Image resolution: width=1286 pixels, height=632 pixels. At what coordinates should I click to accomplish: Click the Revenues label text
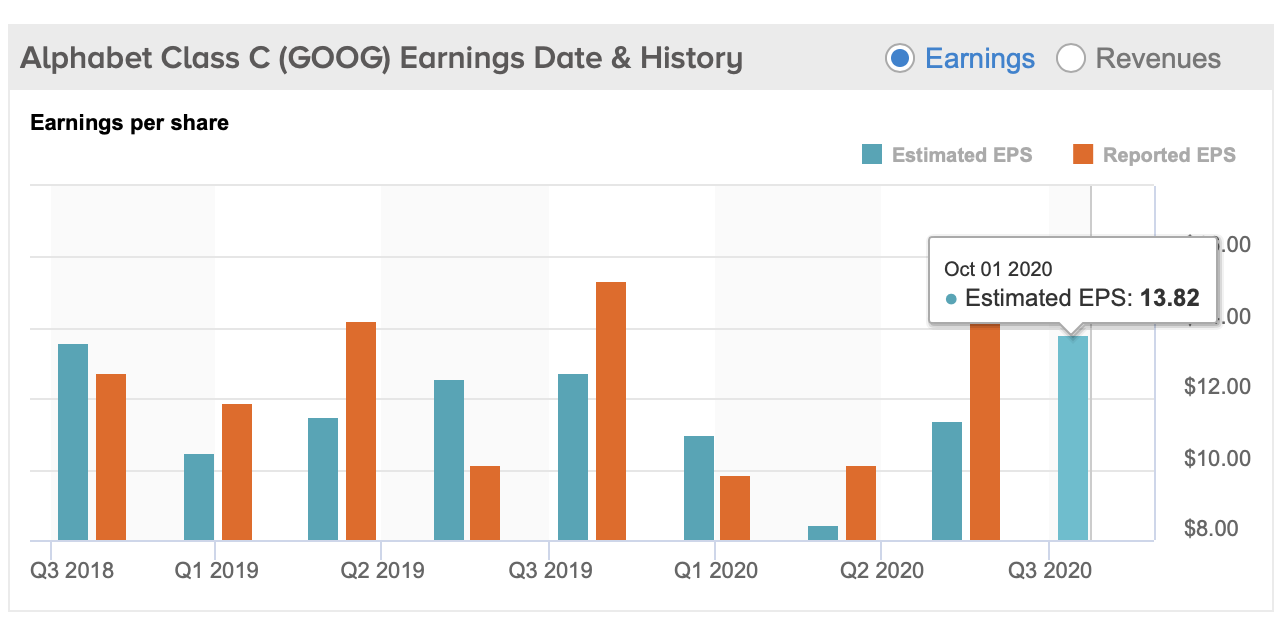pos(1158,59)
